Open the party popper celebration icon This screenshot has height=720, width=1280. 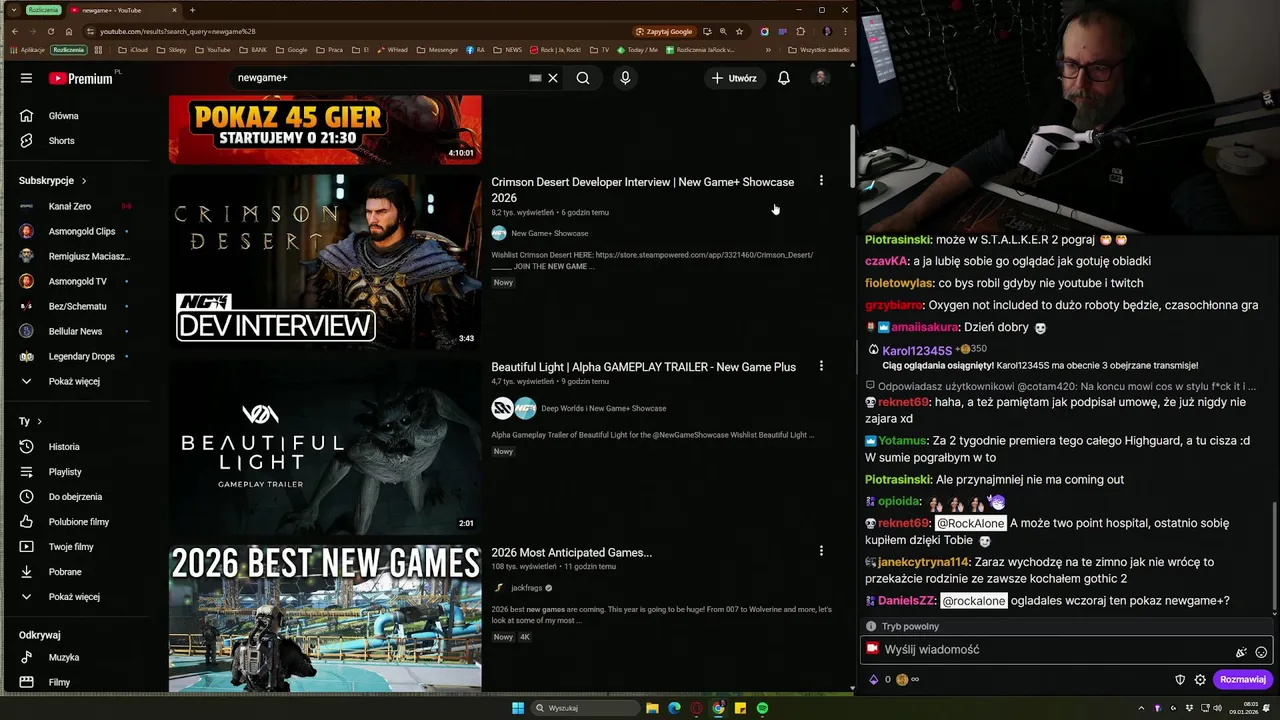coord(1241,652)
